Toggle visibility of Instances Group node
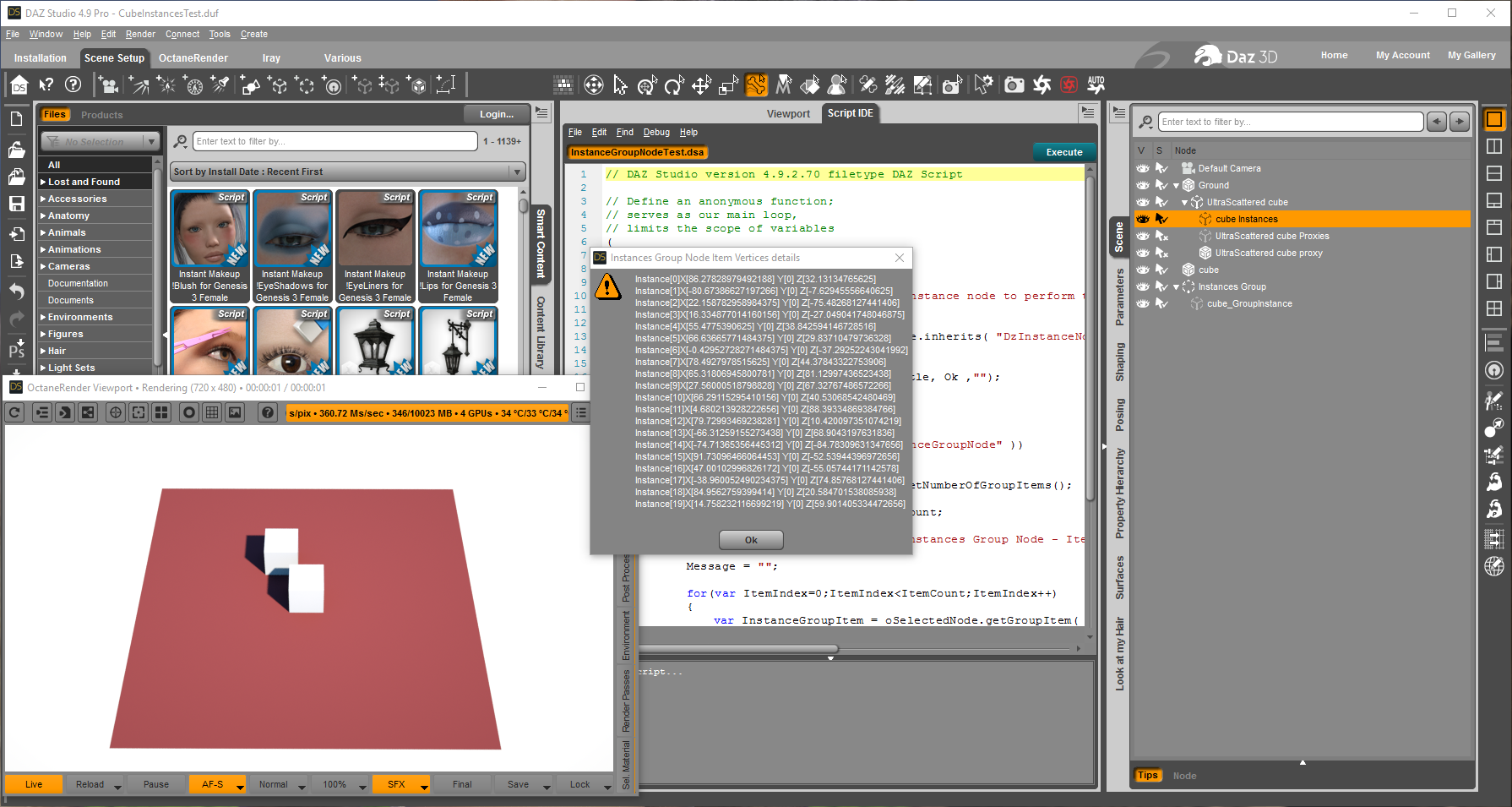This screenshot has height=807, width=1512. [1143, 286]
